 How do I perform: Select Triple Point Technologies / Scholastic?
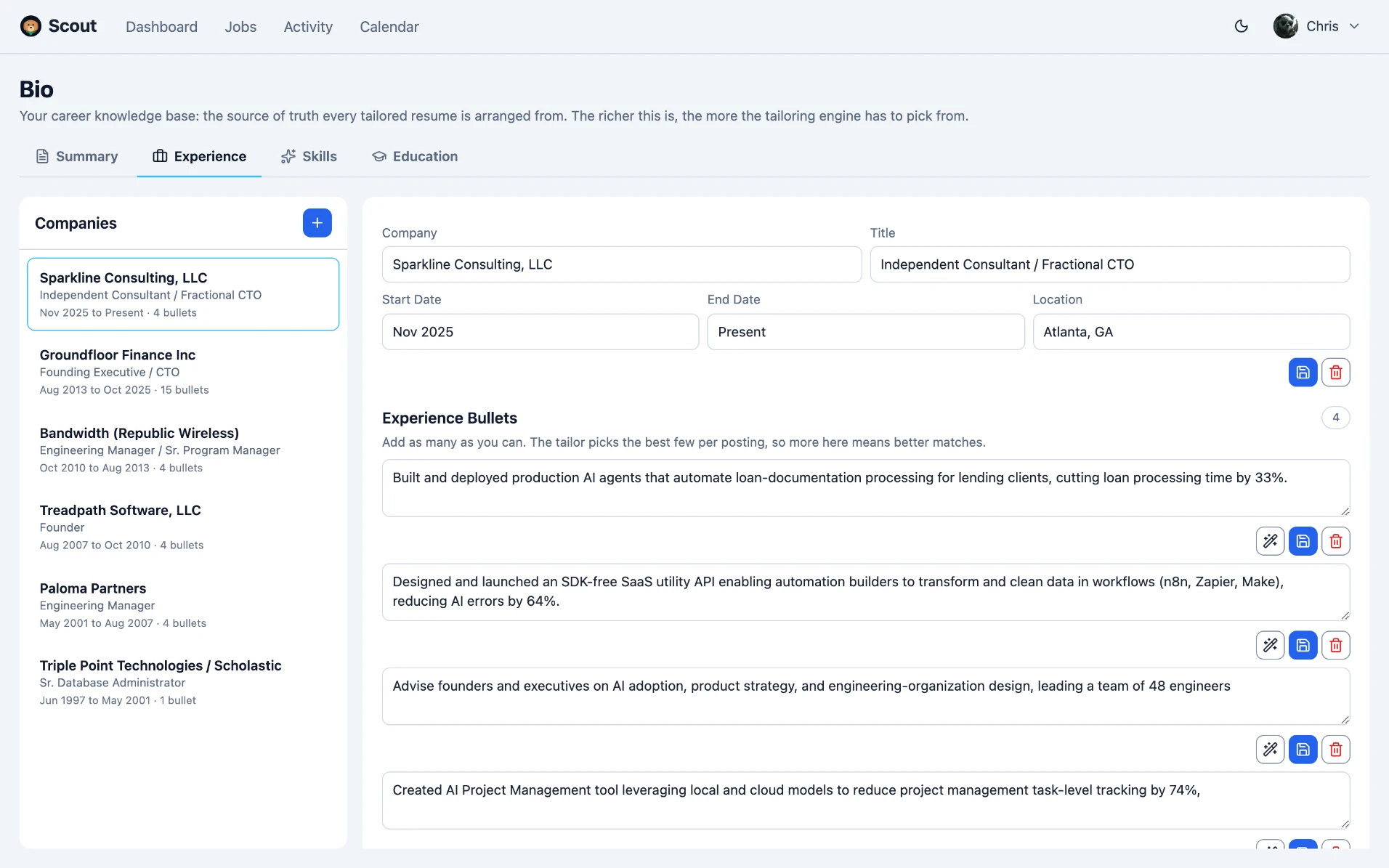pyautogui.click(x=183, y=683)
